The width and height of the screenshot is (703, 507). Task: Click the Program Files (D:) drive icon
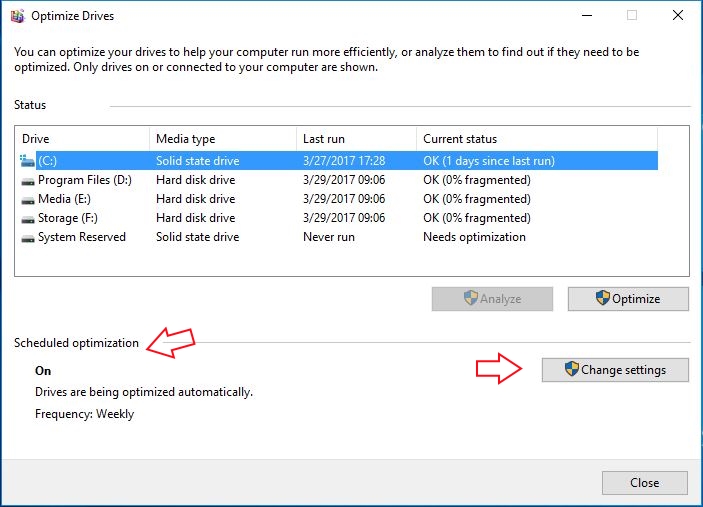pyautogui.click(x=28, y=181)
